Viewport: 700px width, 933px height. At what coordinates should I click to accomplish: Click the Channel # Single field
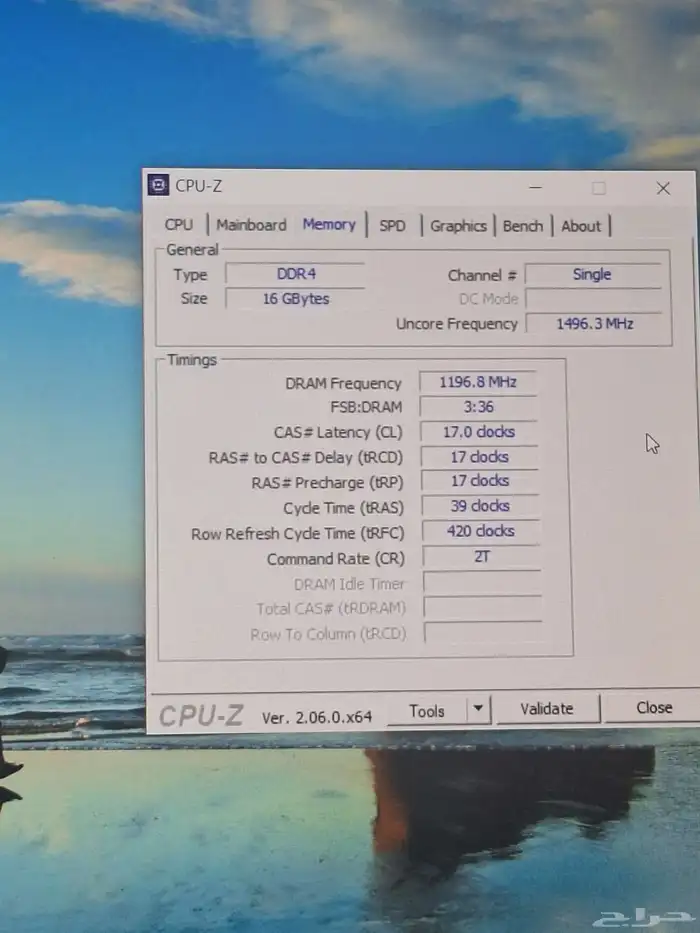592,274
